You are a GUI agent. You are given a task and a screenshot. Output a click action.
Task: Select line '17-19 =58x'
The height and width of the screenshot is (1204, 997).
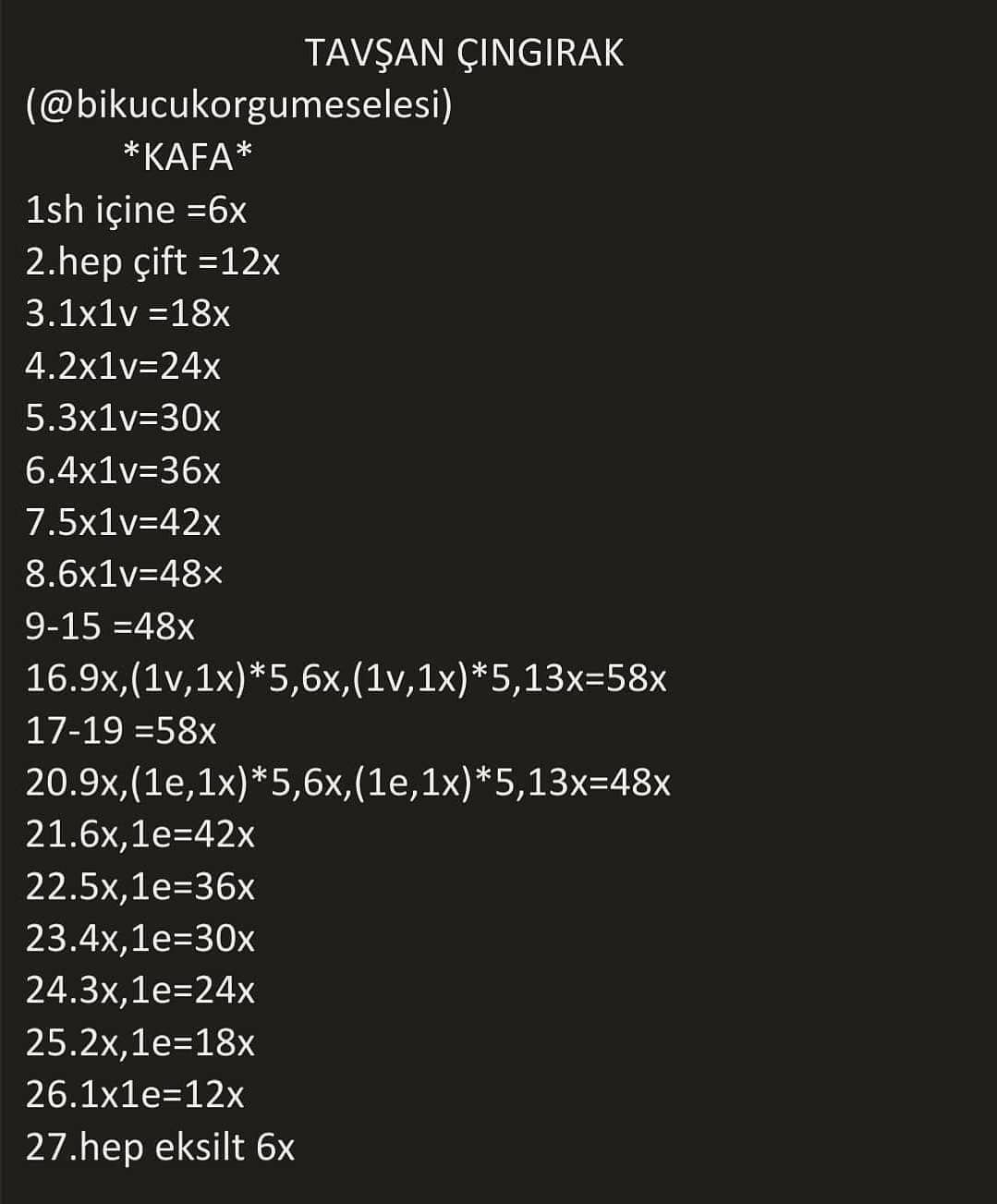121,732
